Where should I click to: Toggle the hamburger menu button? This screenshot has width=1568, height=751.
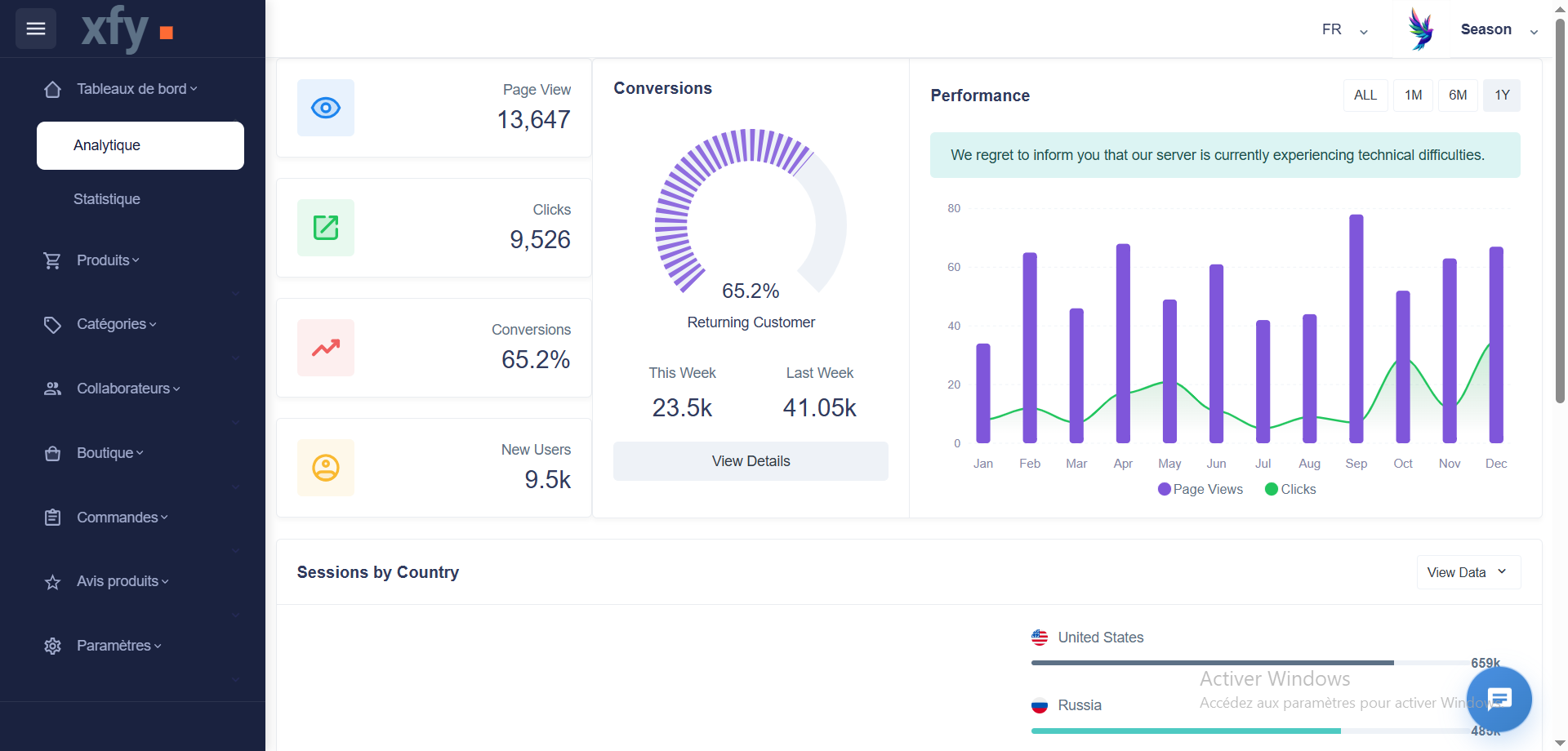click(36, 29)
